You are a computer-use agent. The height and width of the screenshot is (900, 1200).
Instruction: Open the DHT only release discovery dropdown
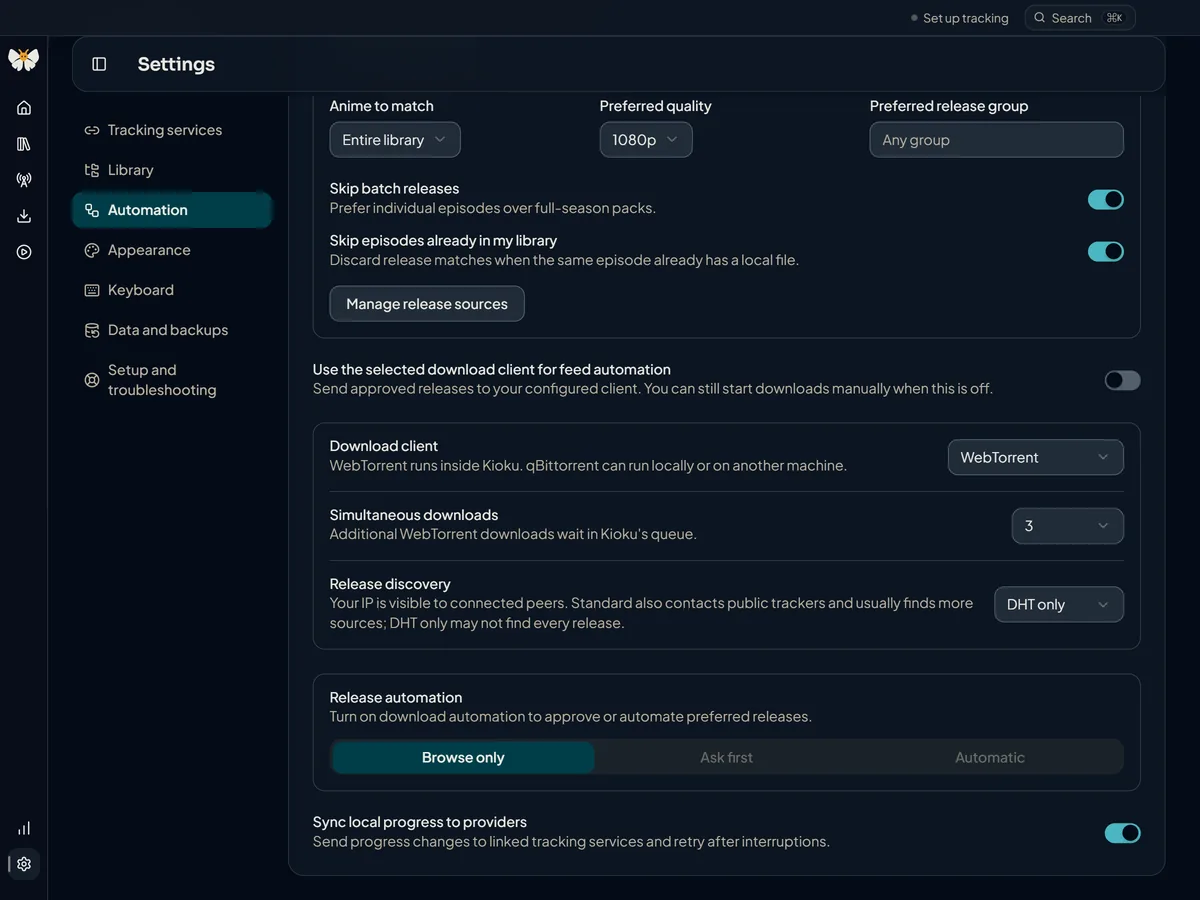click(1059, 604)
